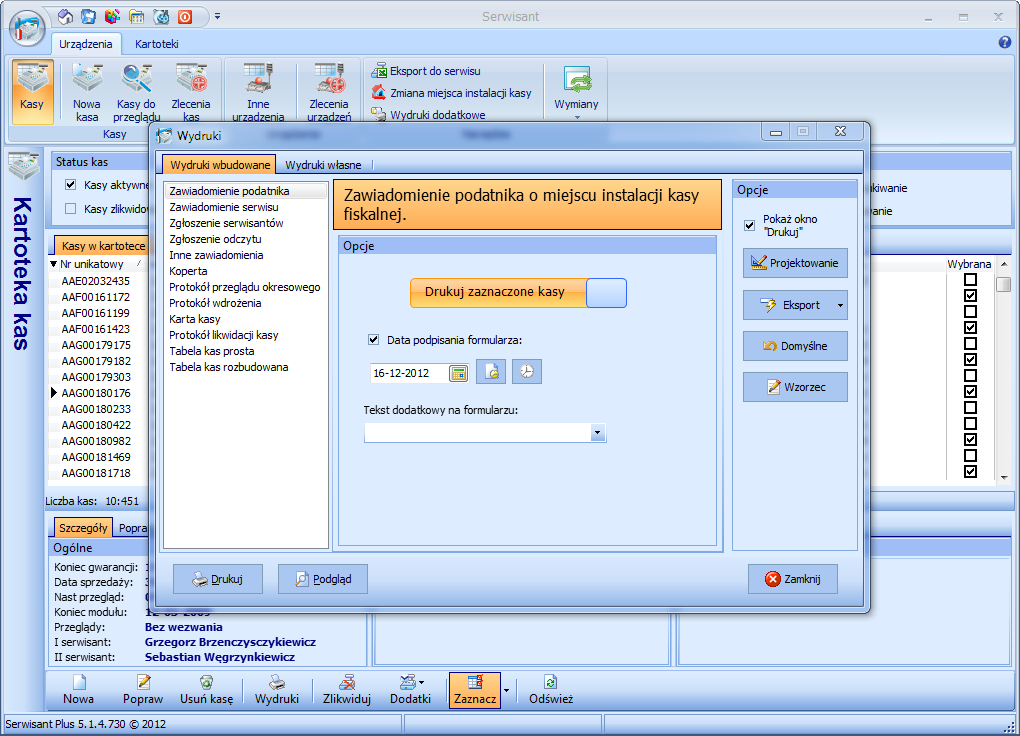Click Usuń kasę in the bottom toolbar
Screen dimensions: 1020x736
pos(206,690)
